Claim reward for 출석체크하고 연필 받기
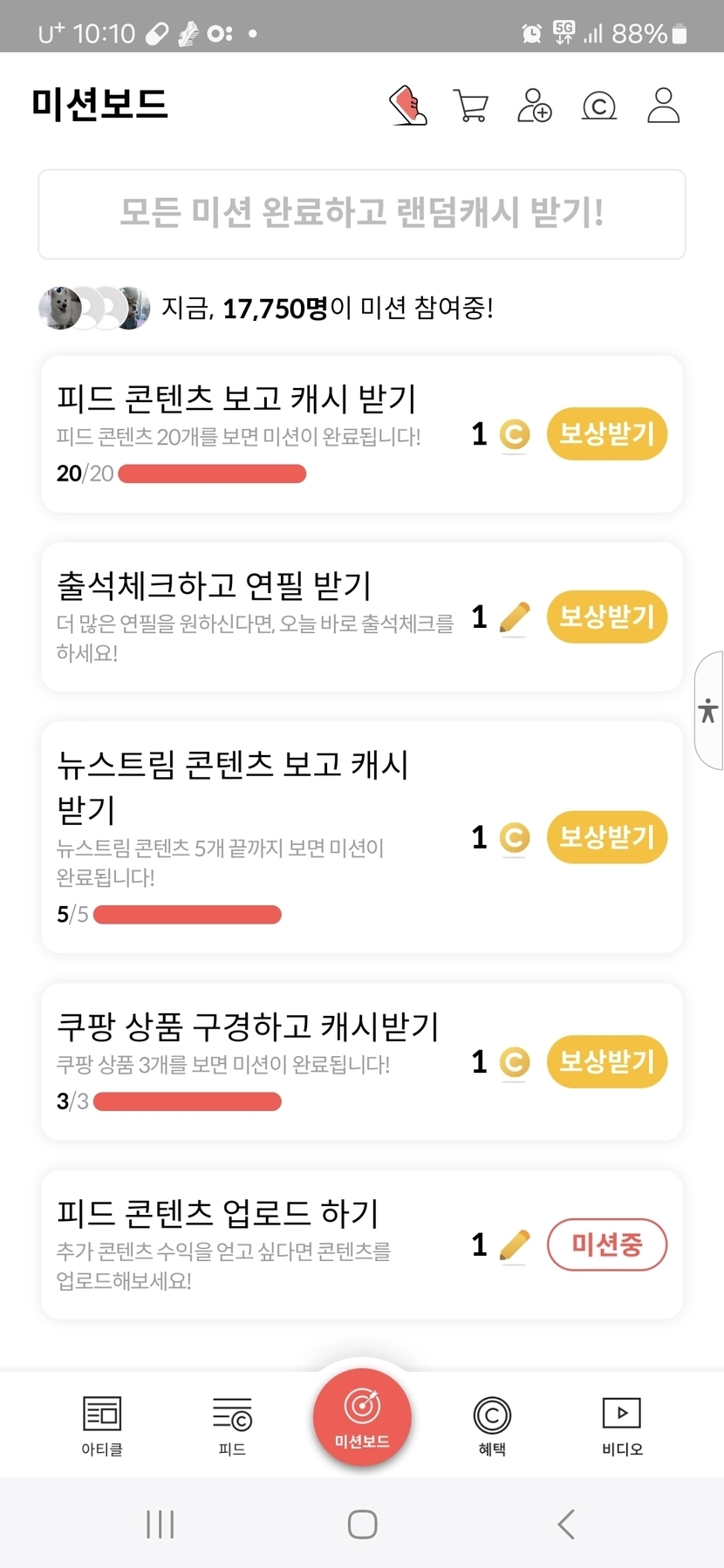The height and width of the screenshot is (1568, 724). (x=606, y=617)
